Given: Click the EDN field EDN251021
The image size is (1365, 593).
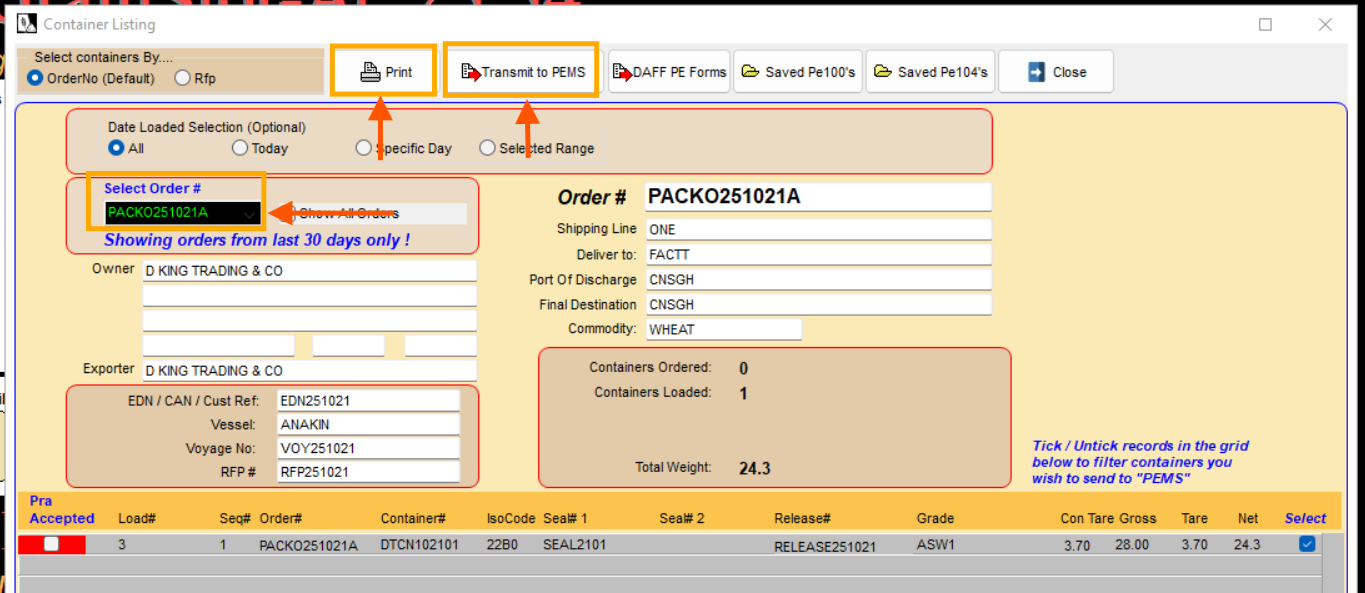Looking at the screenshot, I should pyautogui.click(x=368, y=400).
